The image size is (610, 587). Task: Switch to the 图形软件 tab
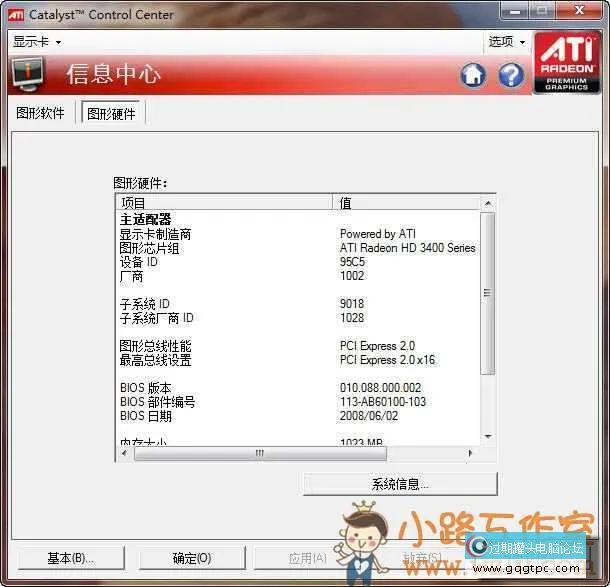click(x=41, y=113)
